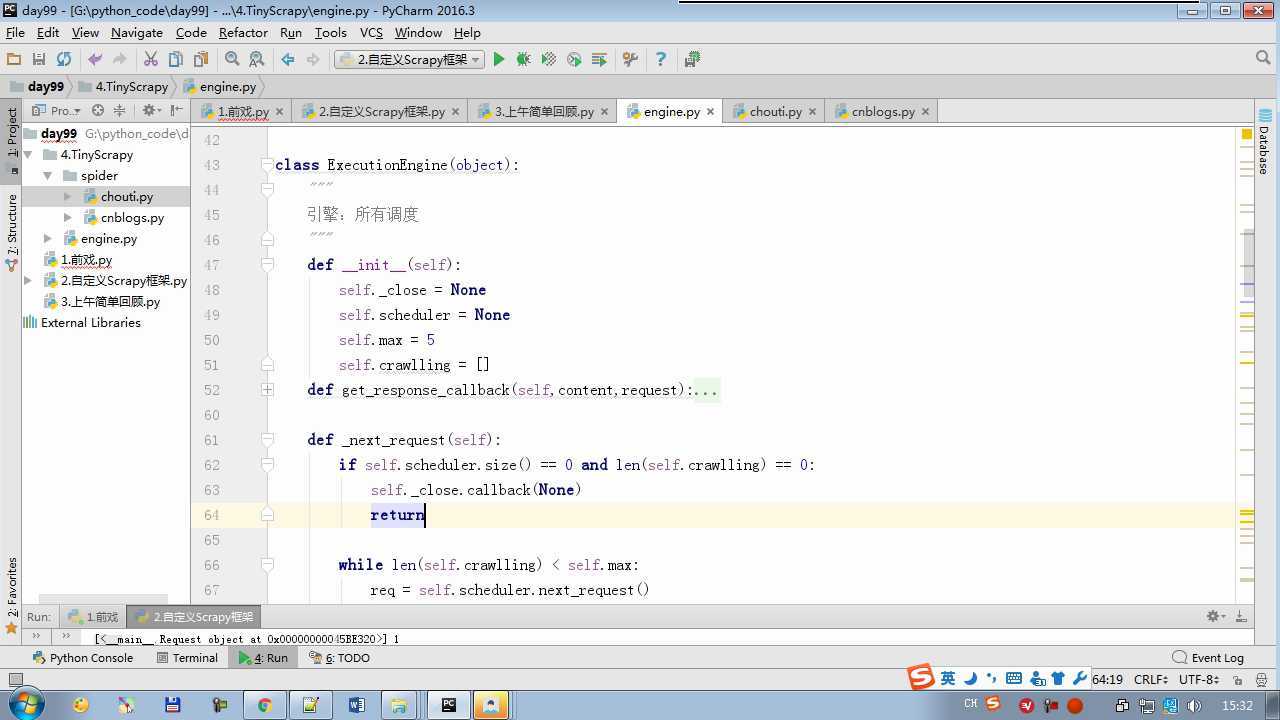Click the Search Everywhere magnifier

click(x=1262, y=59)
